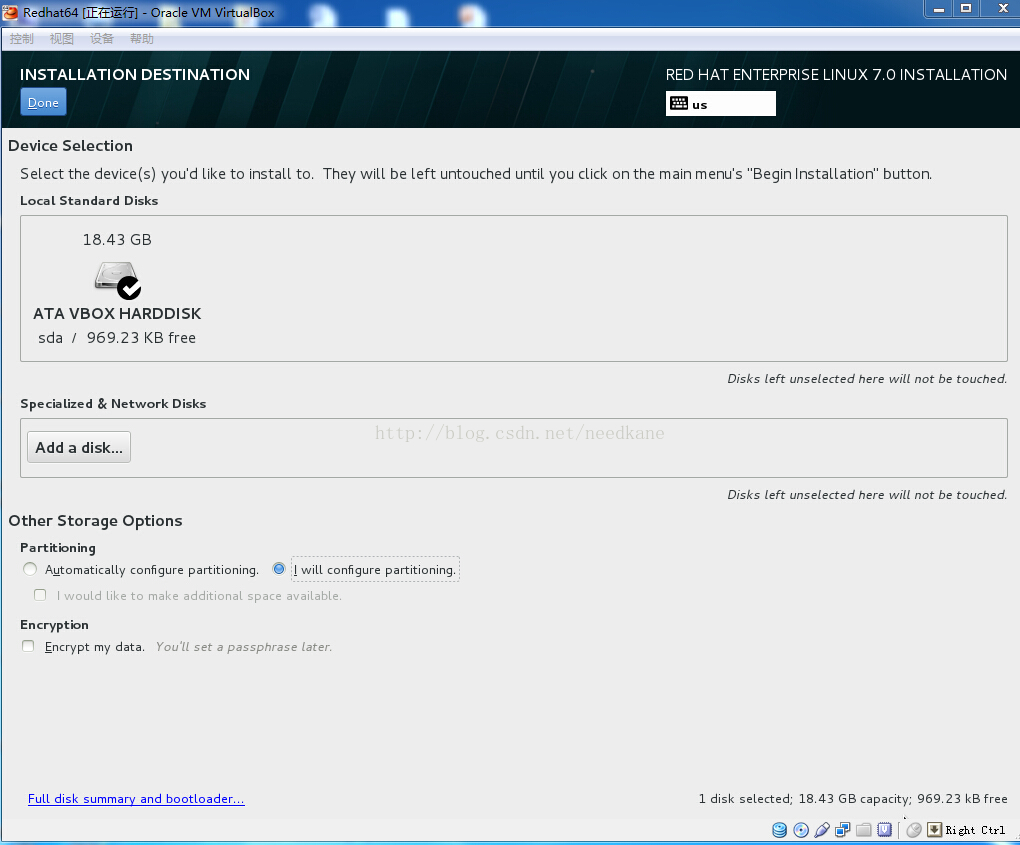Enable Encrypt my data checkbox
The width and height of the screenshot is (1020, 845).
(x=28, y=646)
